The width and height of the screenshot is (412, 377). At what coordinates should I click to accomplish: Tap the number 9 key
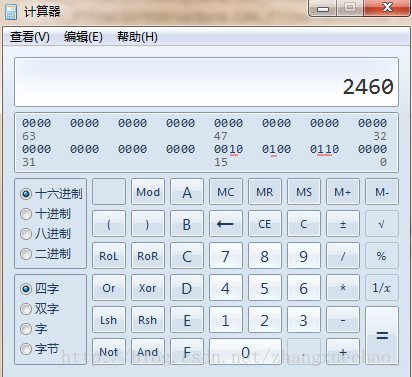[304, 256]
